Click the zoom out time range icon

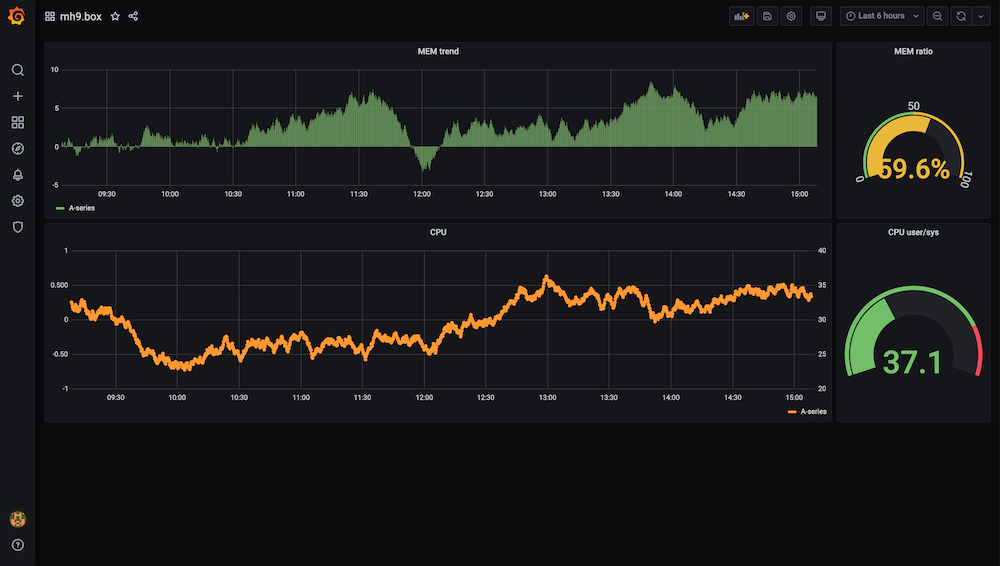coord(937,16)
